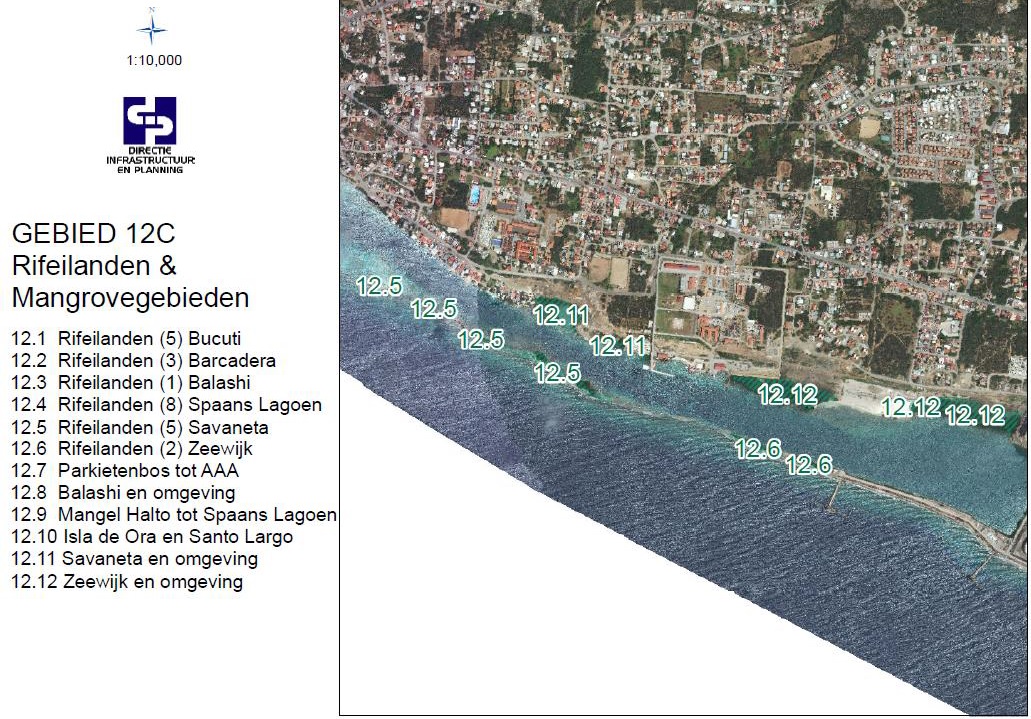This screenshot has width=1031, height=719.
Task: Click the westernmost 12.5 map label
Action: (379, 287)
